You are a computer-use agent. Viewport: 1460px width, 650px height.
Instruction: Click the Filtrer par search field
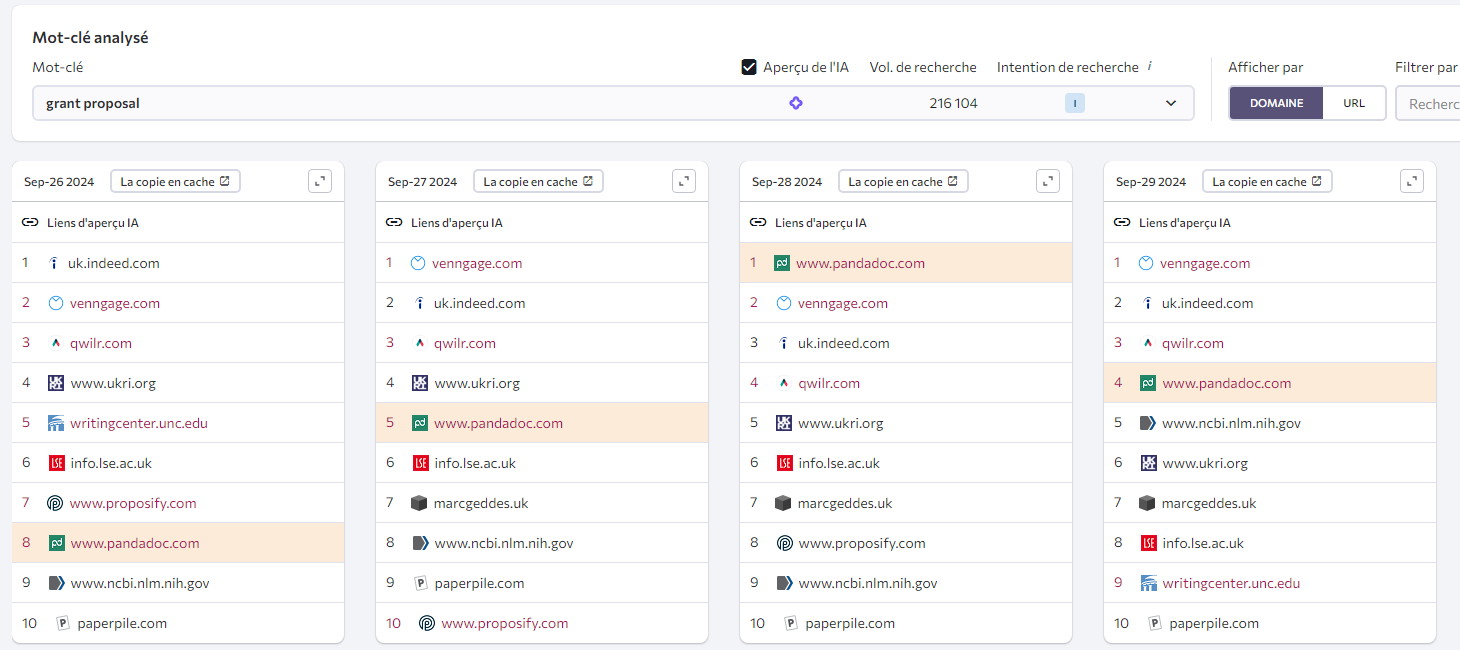coord(1428,103)
